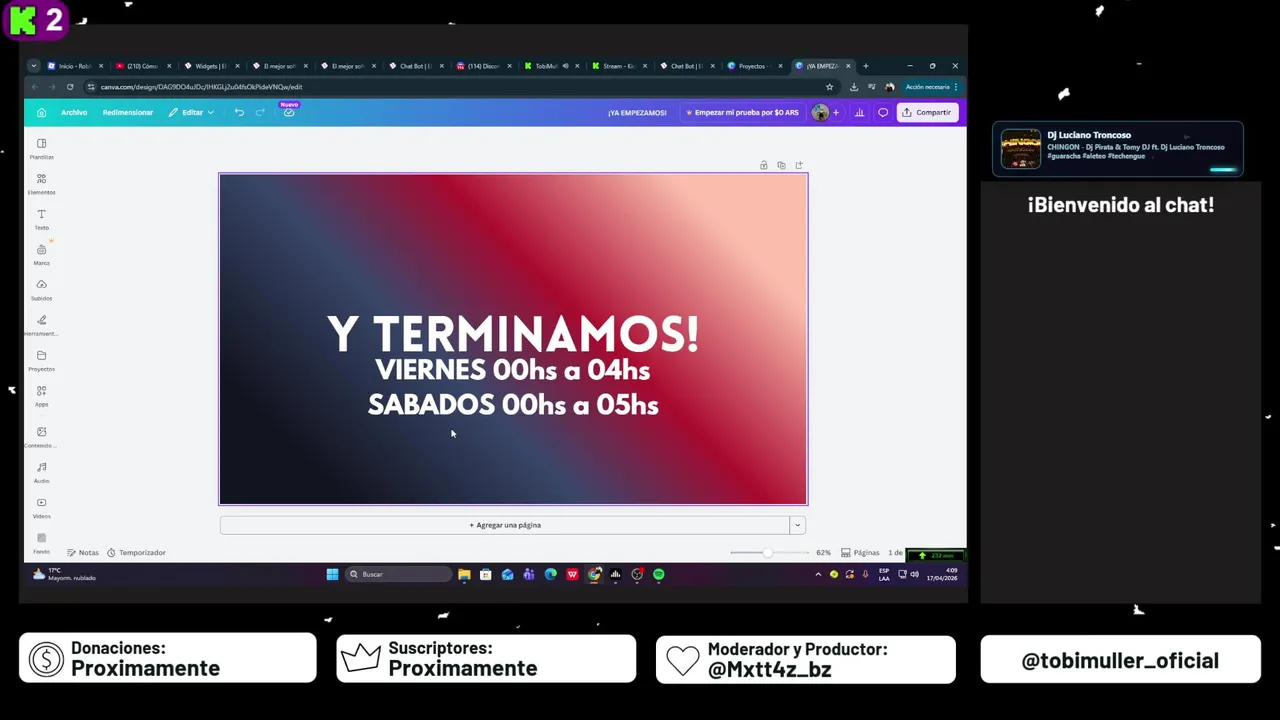1280x720 pixels.
Task: Add collaborator with the plus icon
Action: 836,112
